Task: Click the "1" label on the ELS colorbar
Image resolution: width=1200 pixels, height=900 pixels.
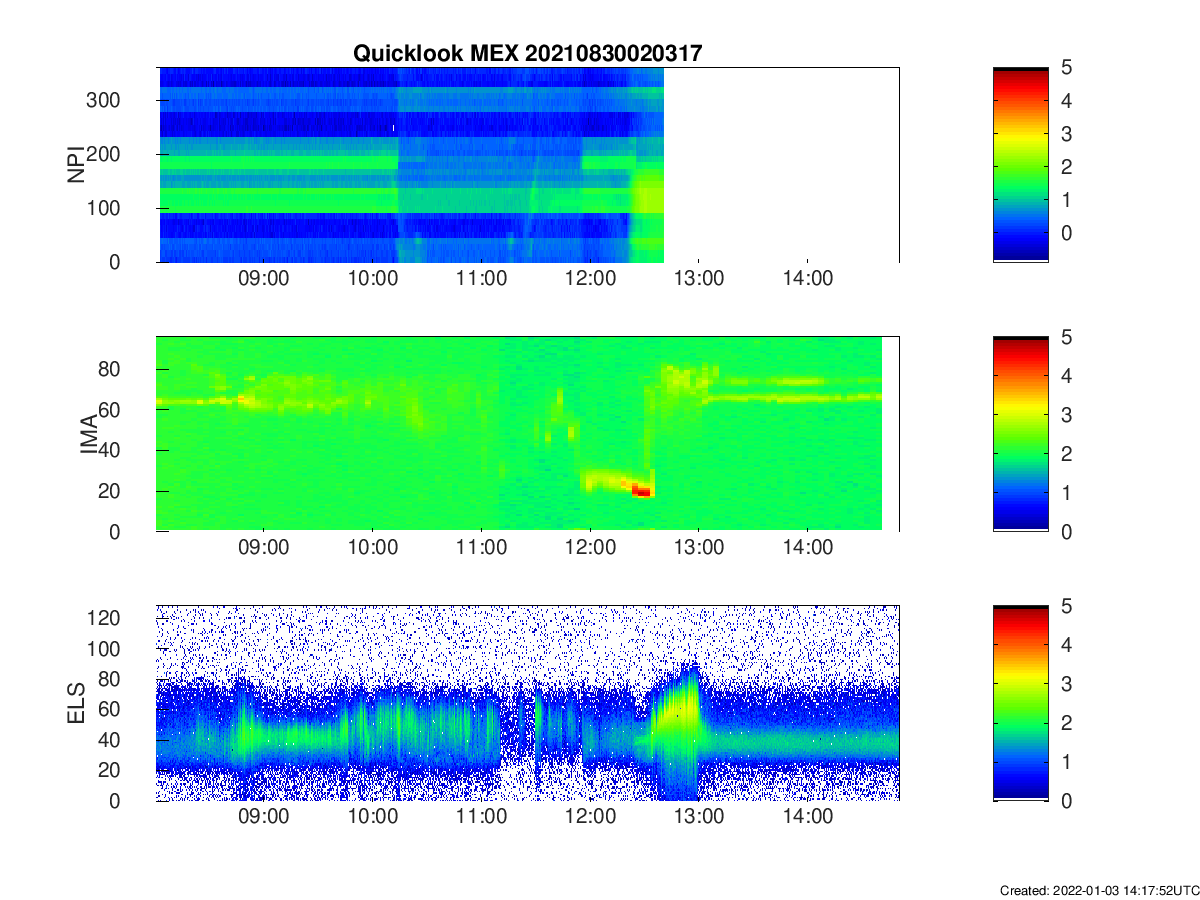Action: (x=1066, y=762)
